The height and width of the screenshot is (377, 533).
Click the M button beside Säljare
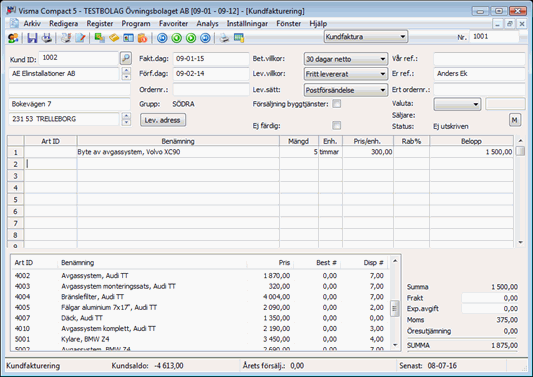point(515,120)
